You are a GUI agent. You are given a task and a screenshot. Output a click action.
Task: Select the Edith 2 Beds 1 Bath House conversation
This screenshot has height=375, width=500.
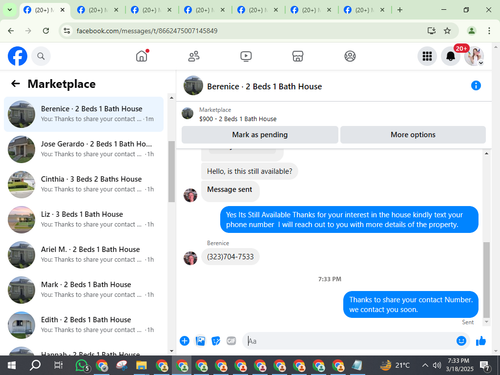[84, 325]
